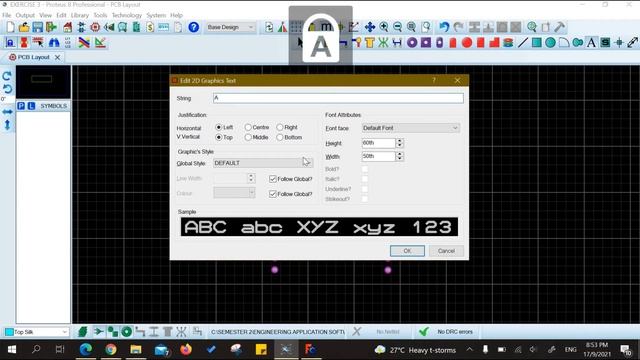Show hidden system tray icons
This screenshot has height=360, width=640.
tap(469, 349)
